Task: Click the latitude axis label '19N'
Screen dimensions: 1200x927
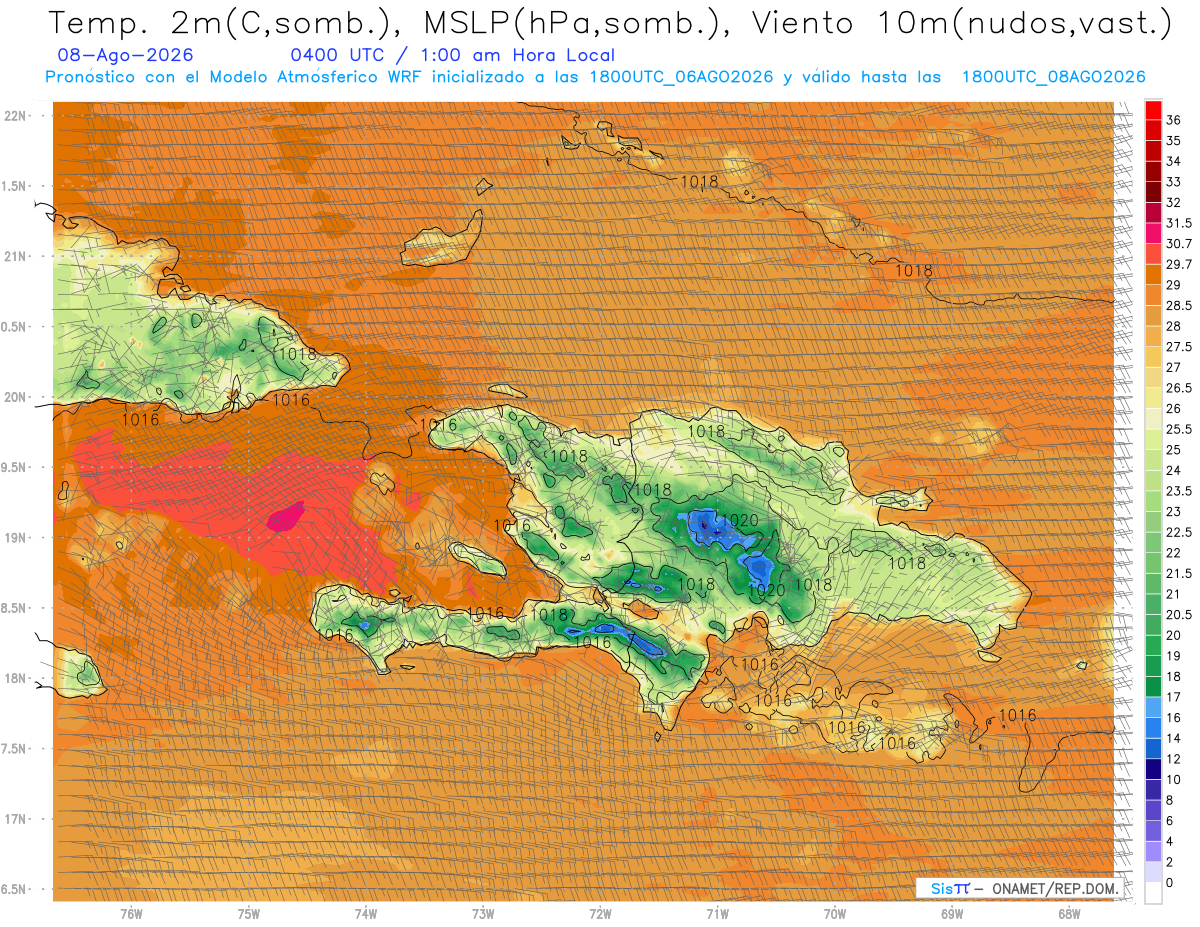Action: [x=15, y=538]
